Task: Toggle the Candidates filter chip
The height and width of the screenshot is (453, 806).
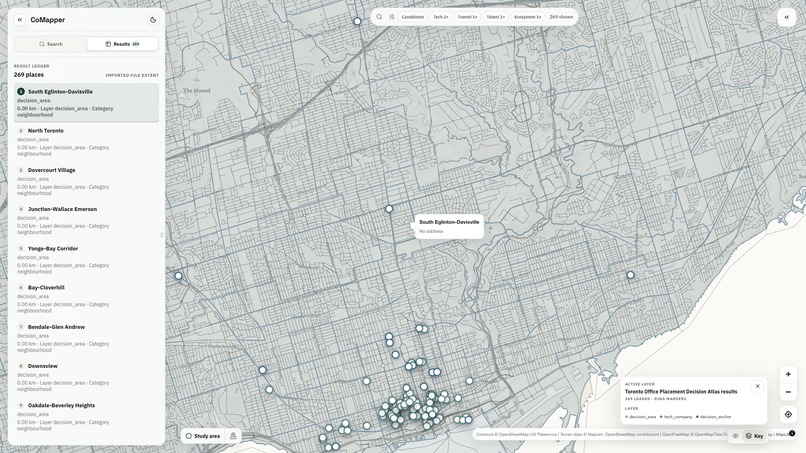Action: click(x=413, y=17)
